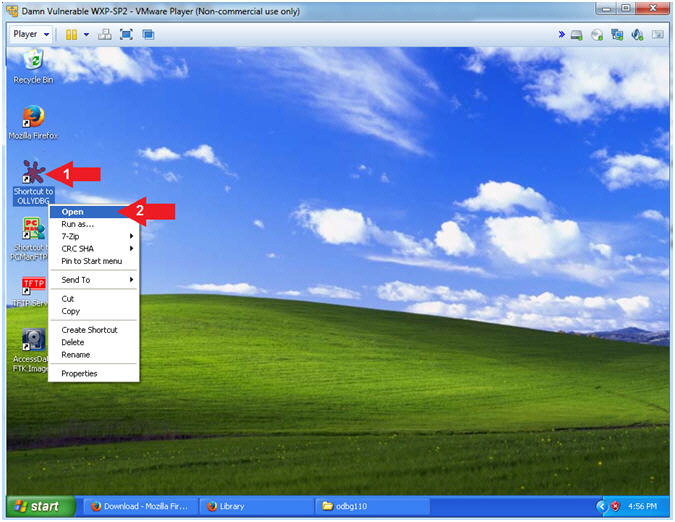This screenshot has width=675, height=522.
Task: Click the last device icon in VMware toolbar
Action: [657, 34]
